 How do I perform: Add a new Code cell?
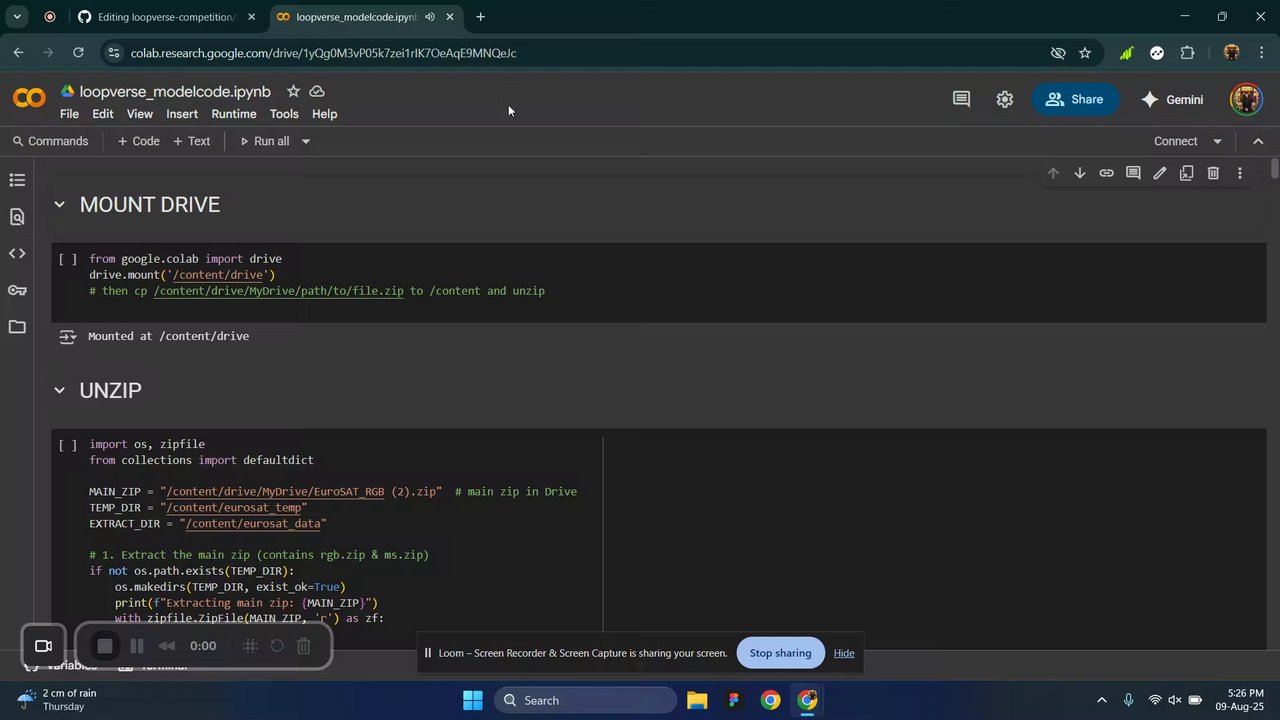pyautogui.click(x=138, y=141)
